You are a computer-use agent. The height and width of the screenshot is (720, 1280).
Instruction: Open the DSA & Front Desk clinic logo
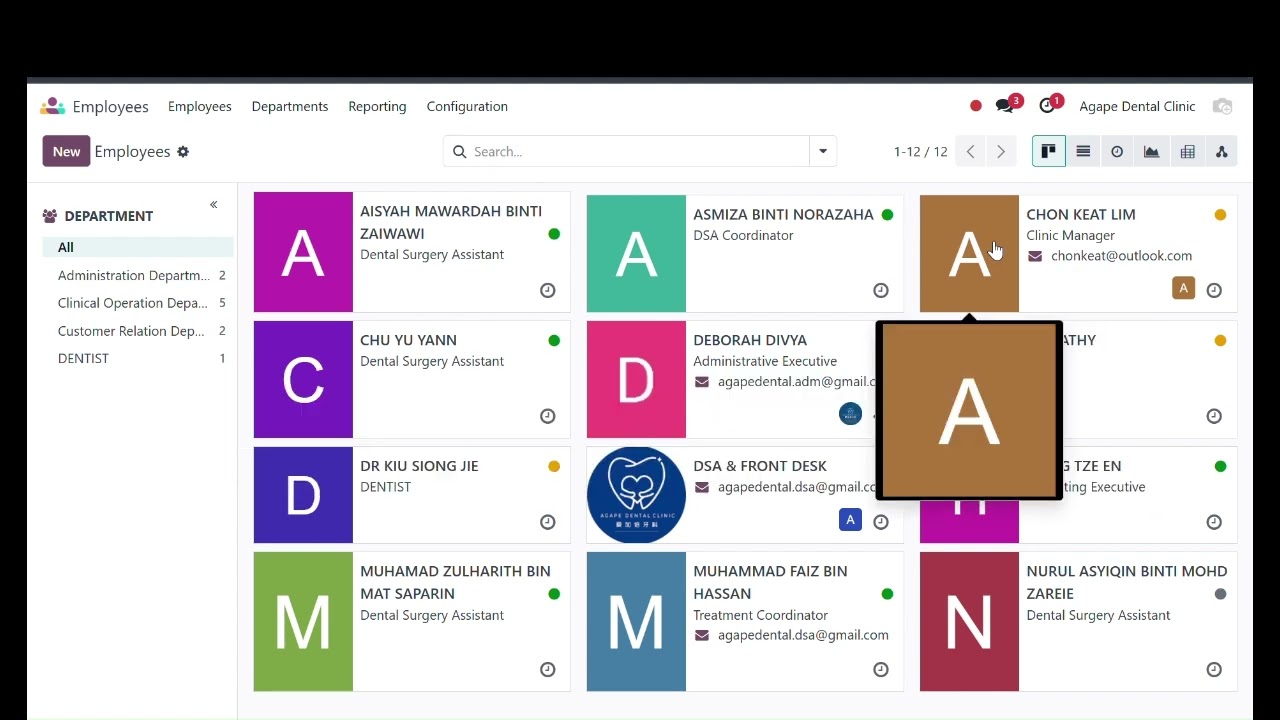click(636, 495)
